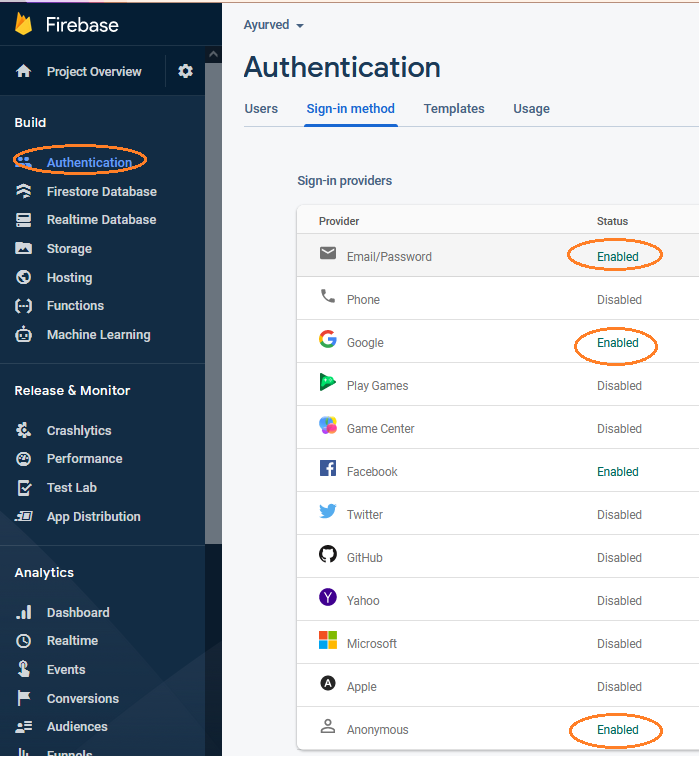
Task: Click sidebar scrollbar up arrow
Action: [x=213, y=54]
